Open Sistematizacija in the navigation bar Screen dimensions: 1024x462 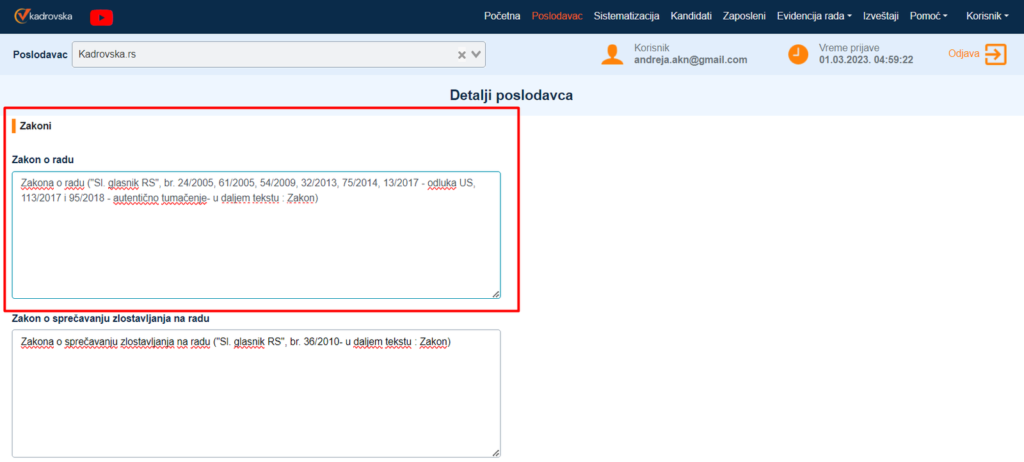(626, 17)
